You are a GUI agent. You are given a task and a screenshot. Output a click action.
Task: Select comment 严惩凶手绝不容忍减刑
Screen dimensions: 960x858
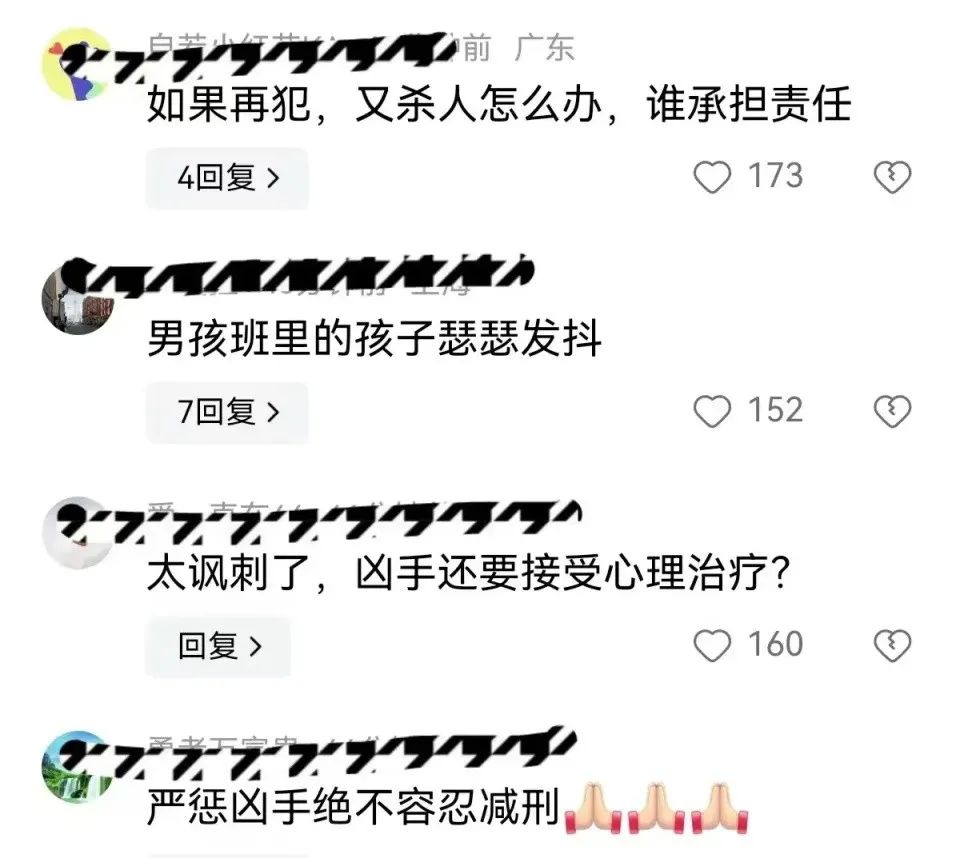pos(353,807)
